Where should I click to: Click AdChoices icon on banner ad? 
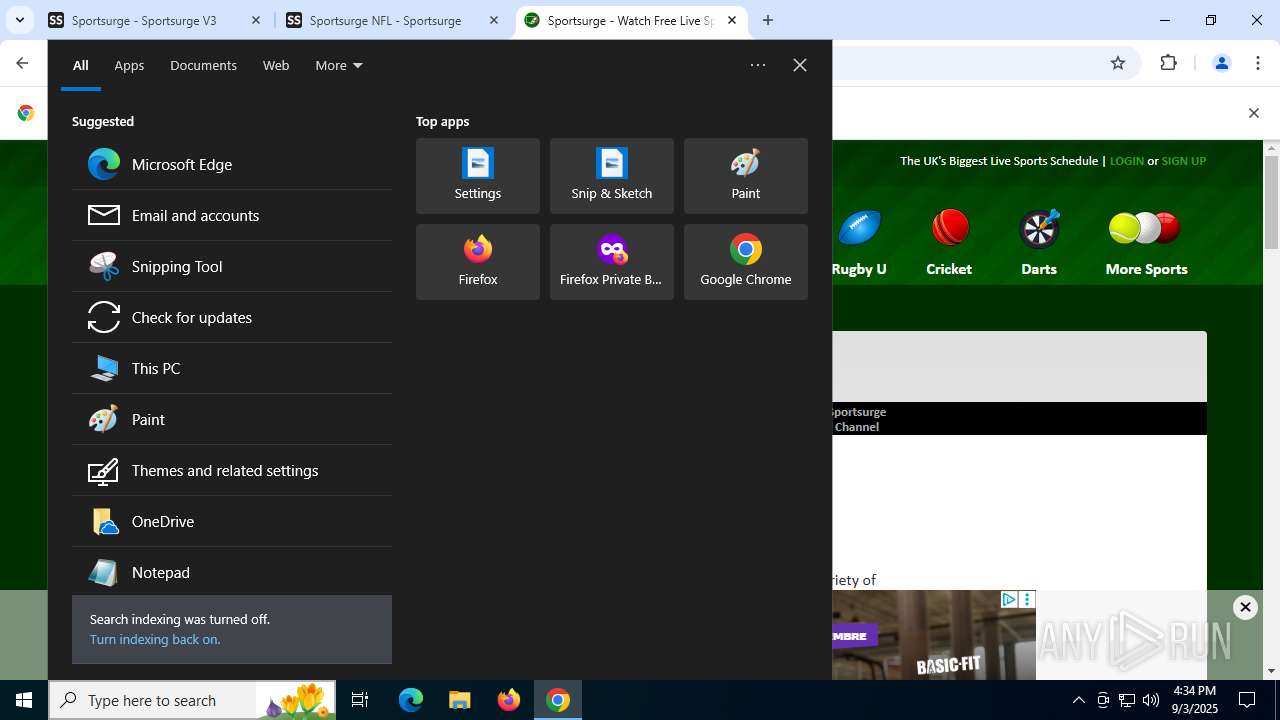[1009, 600]
